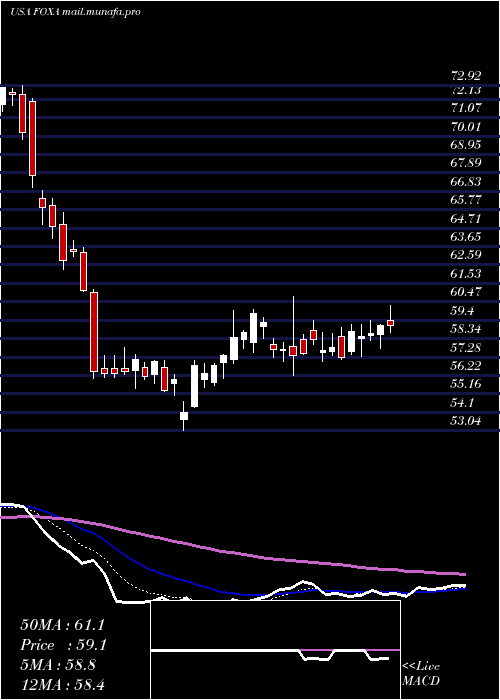500x700 pixels.
Task: Click the tall red candle falling to 56.22
Action: (x=94, y=332)
